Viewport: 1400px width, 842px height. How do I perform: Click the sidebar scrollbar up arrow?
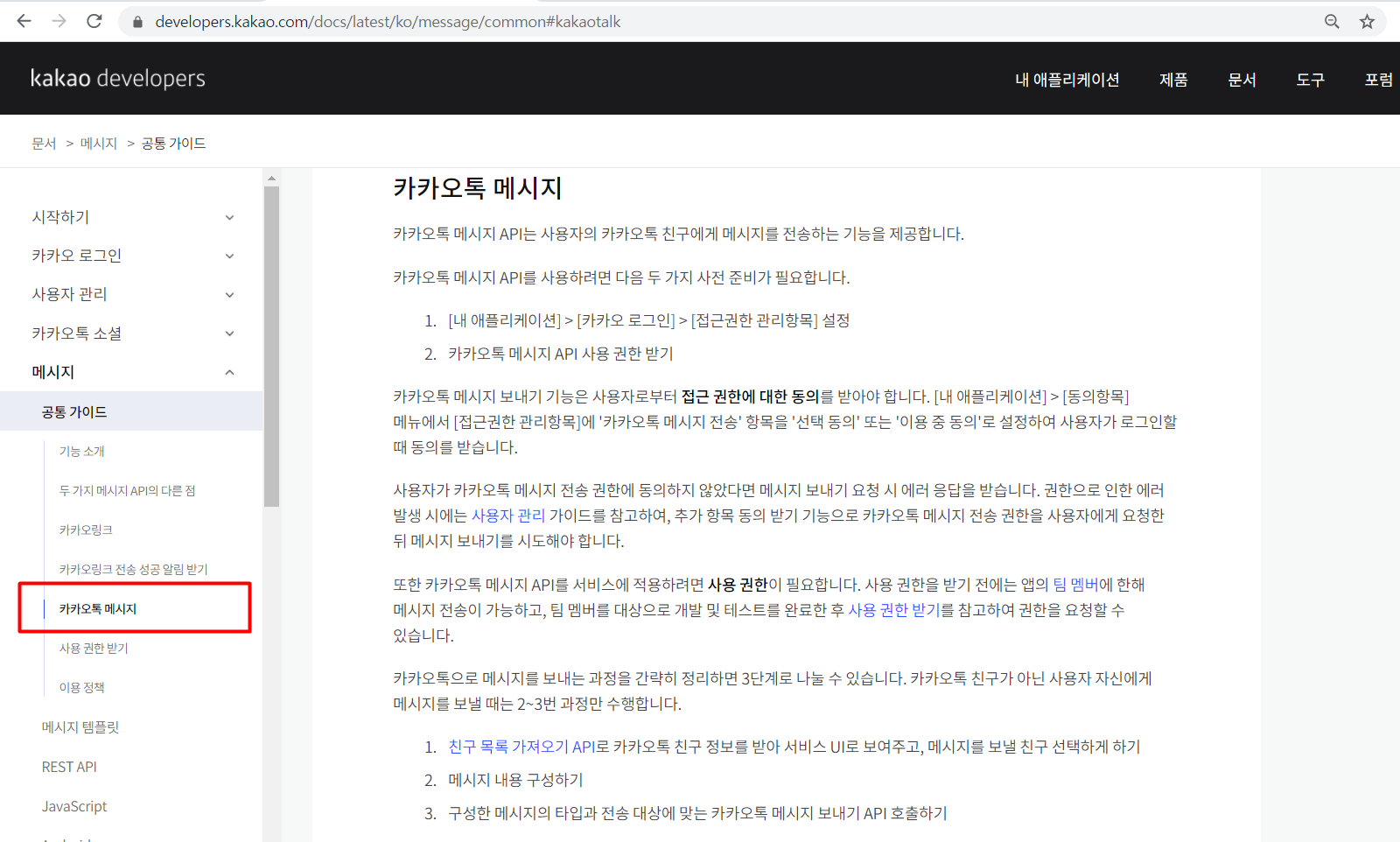271,178
